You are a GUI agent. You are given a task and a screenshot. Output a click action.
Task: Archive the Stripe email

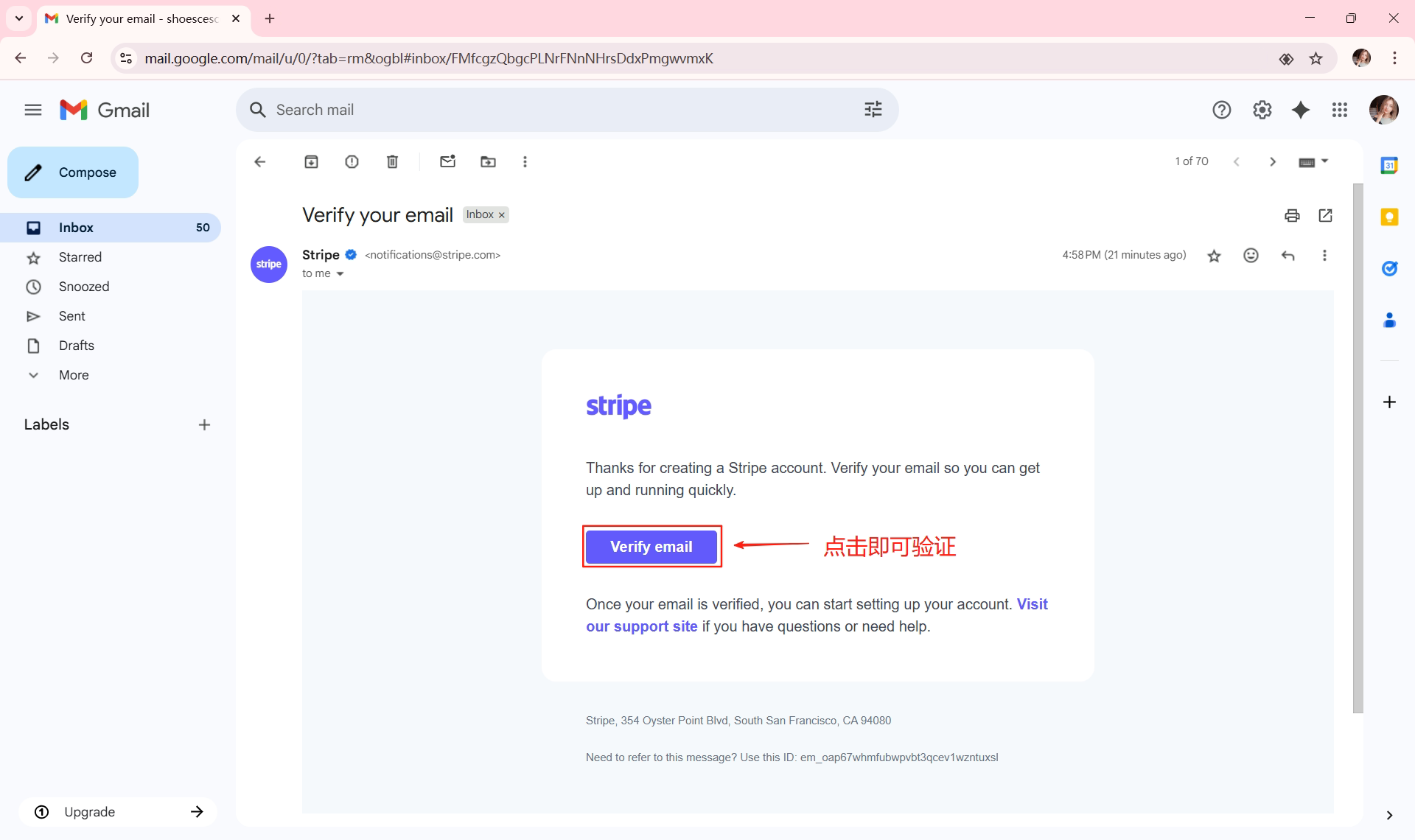point(311,161)
